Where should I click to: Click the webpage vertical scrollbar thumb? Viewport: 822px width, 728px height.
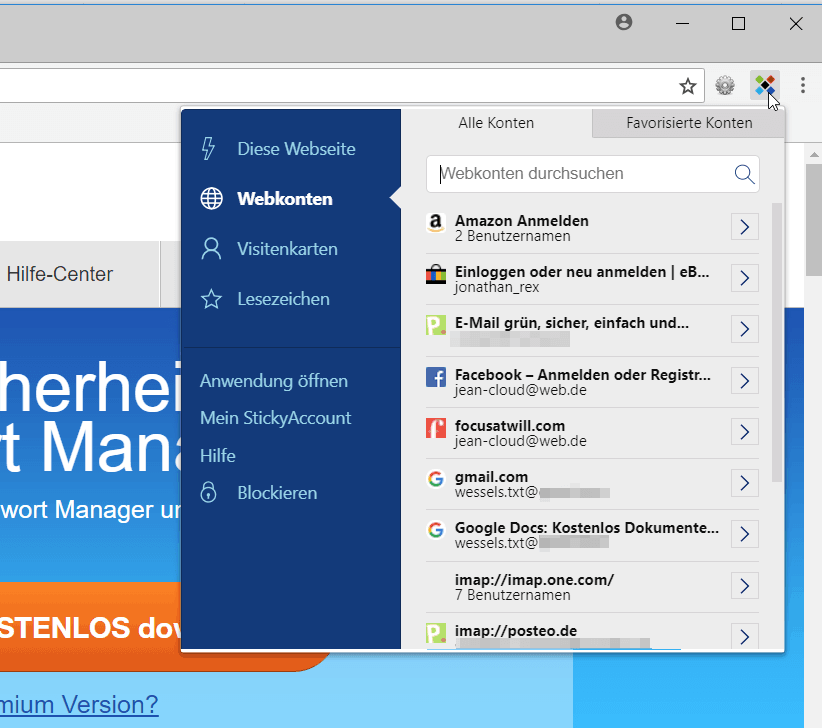coord(814,220)
